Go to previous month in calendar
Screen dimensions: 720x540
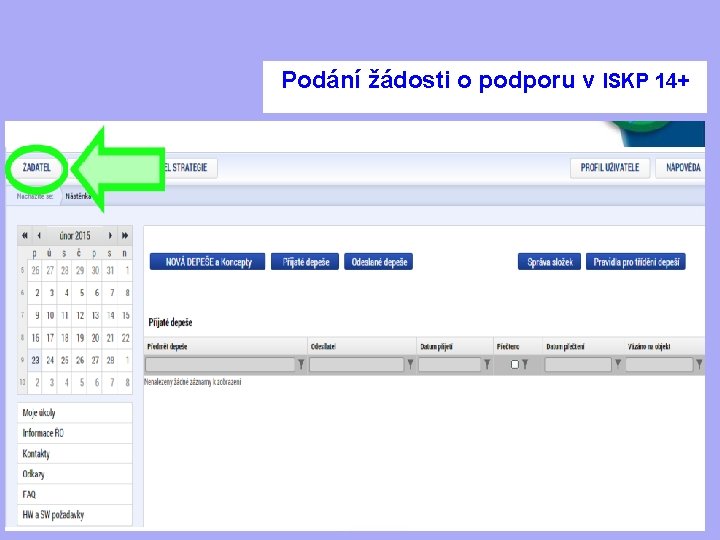[x=39, y=236]
